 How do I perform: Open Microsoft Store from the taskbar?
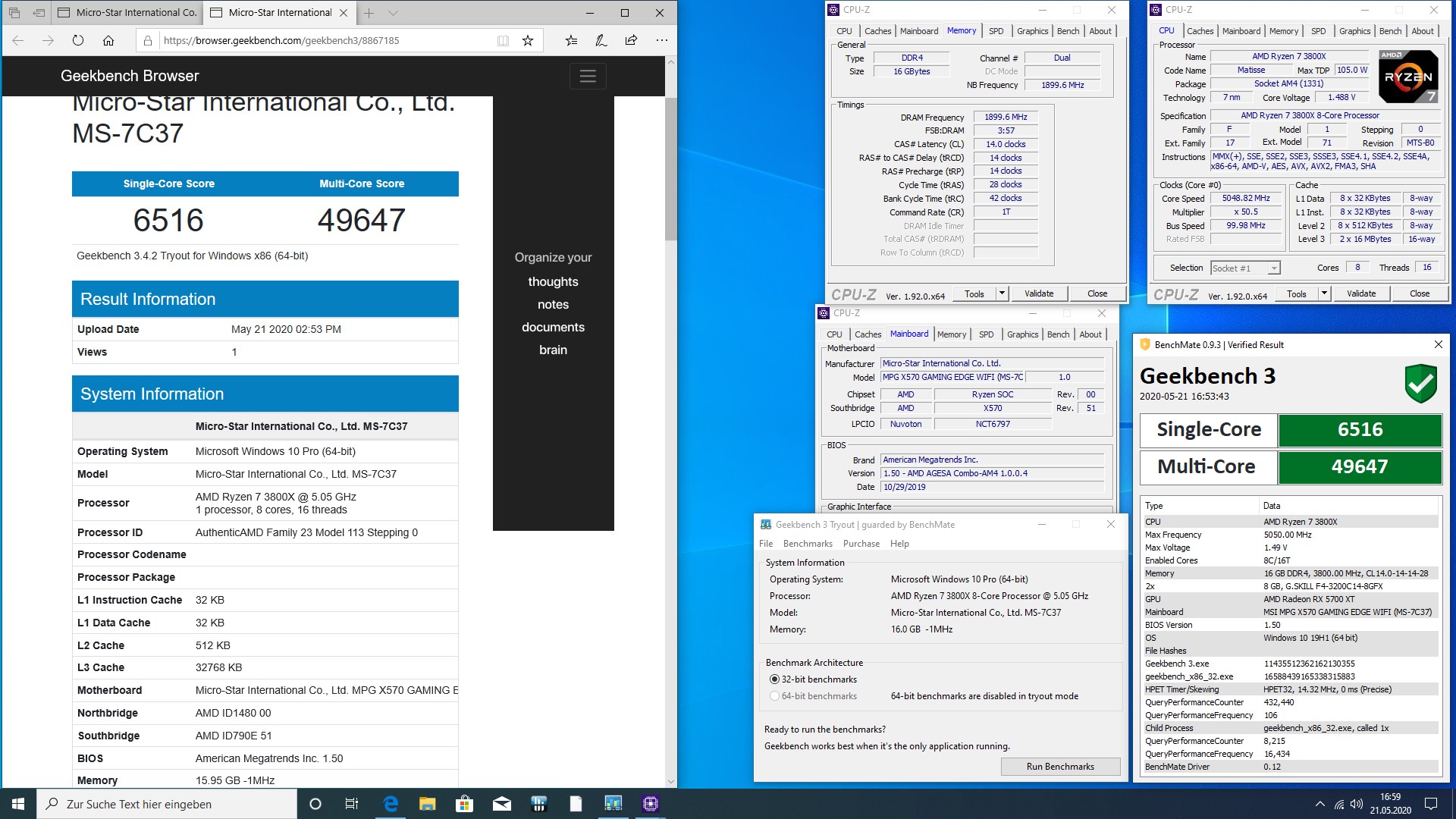pyautogui.click(x=464, y=804)
